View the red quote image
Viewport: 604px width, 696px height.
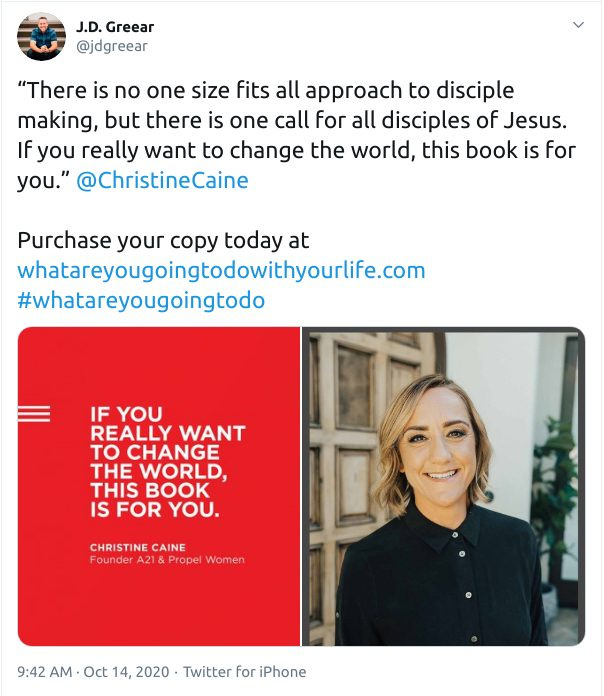point(159,486)
